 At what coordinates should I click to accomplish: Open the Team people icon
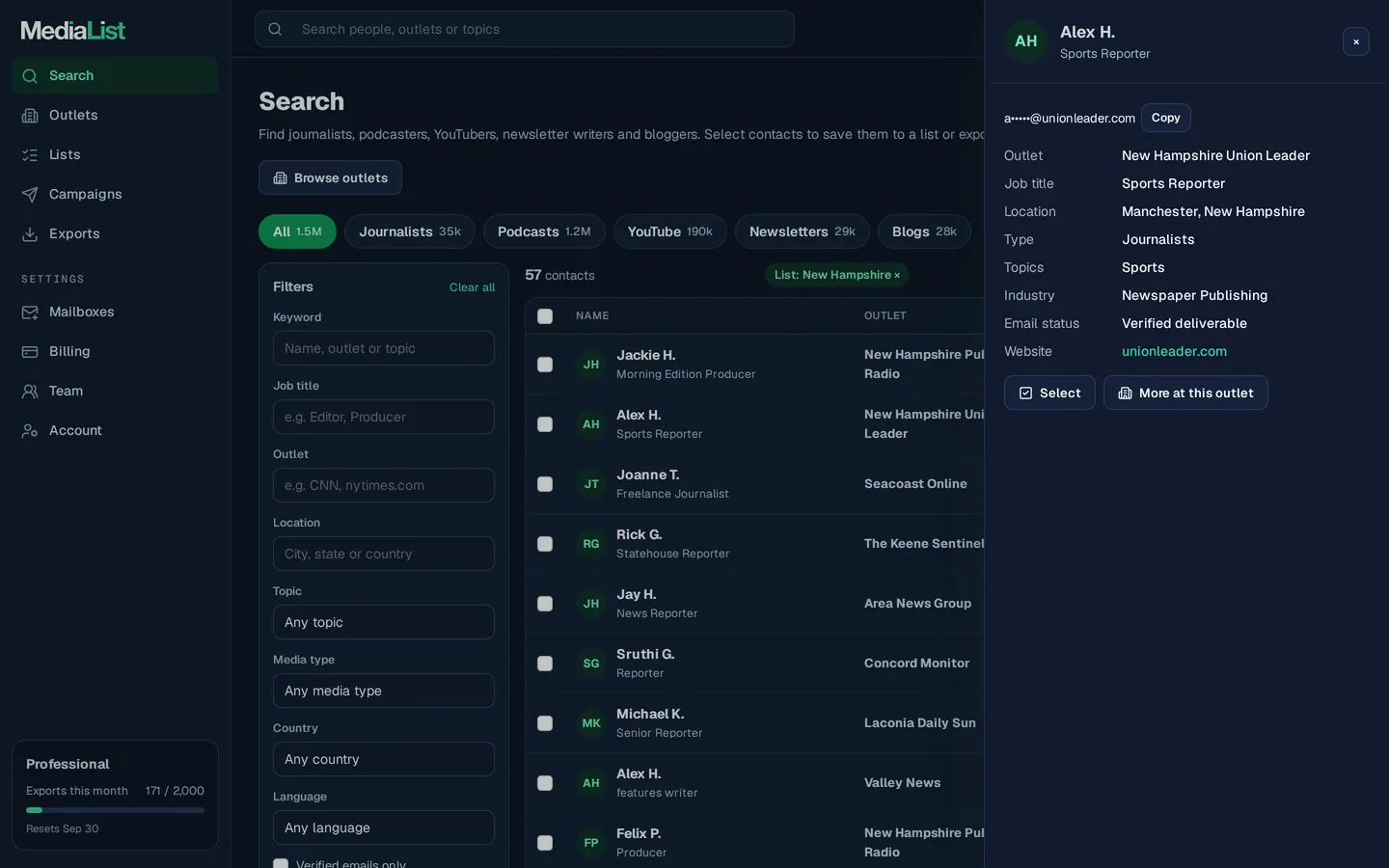pyautogui.click(x=30, y=392)
